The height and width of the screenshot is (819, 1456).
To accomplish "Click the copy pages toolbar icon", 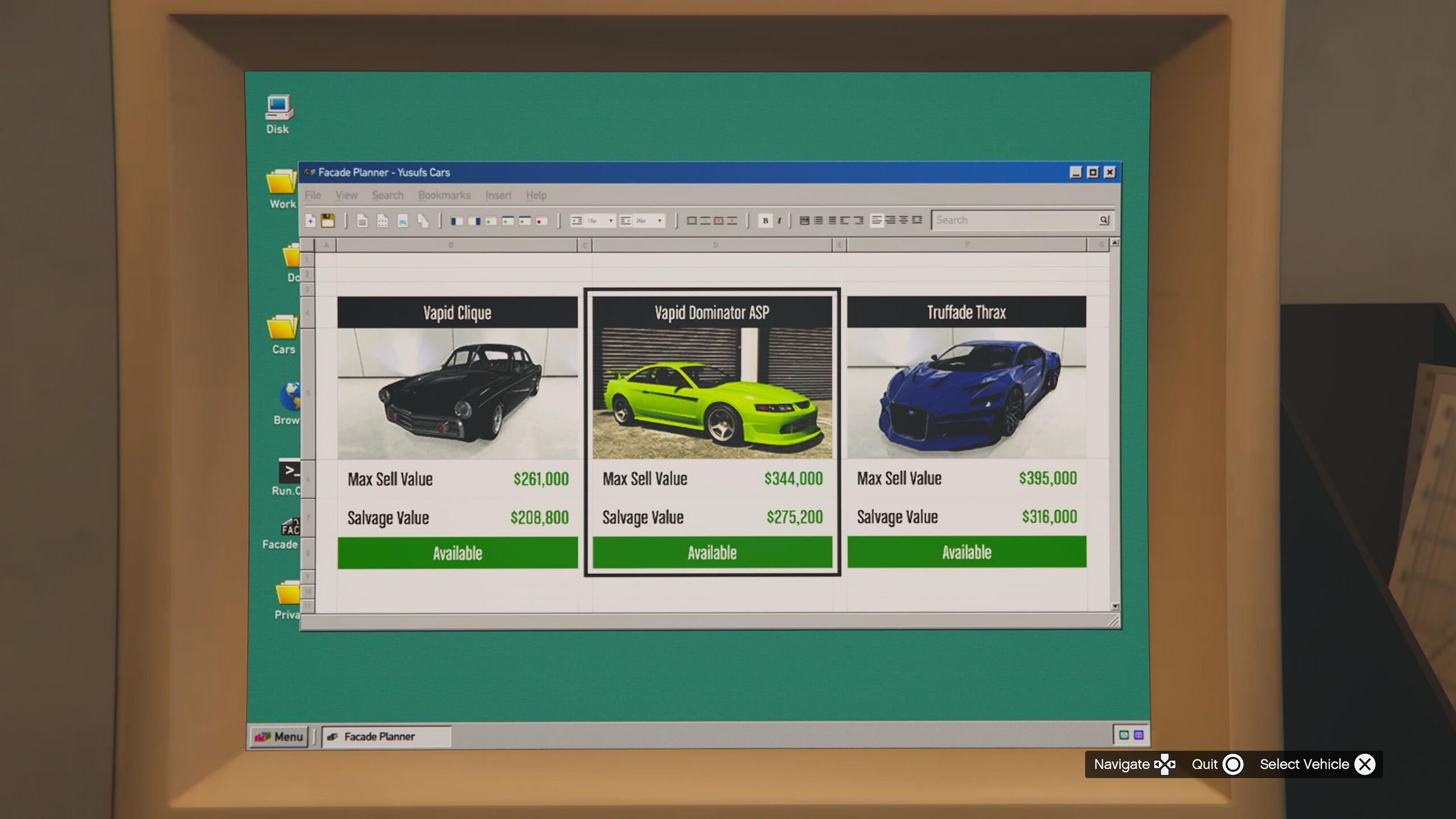I will (x=423, y=221).
